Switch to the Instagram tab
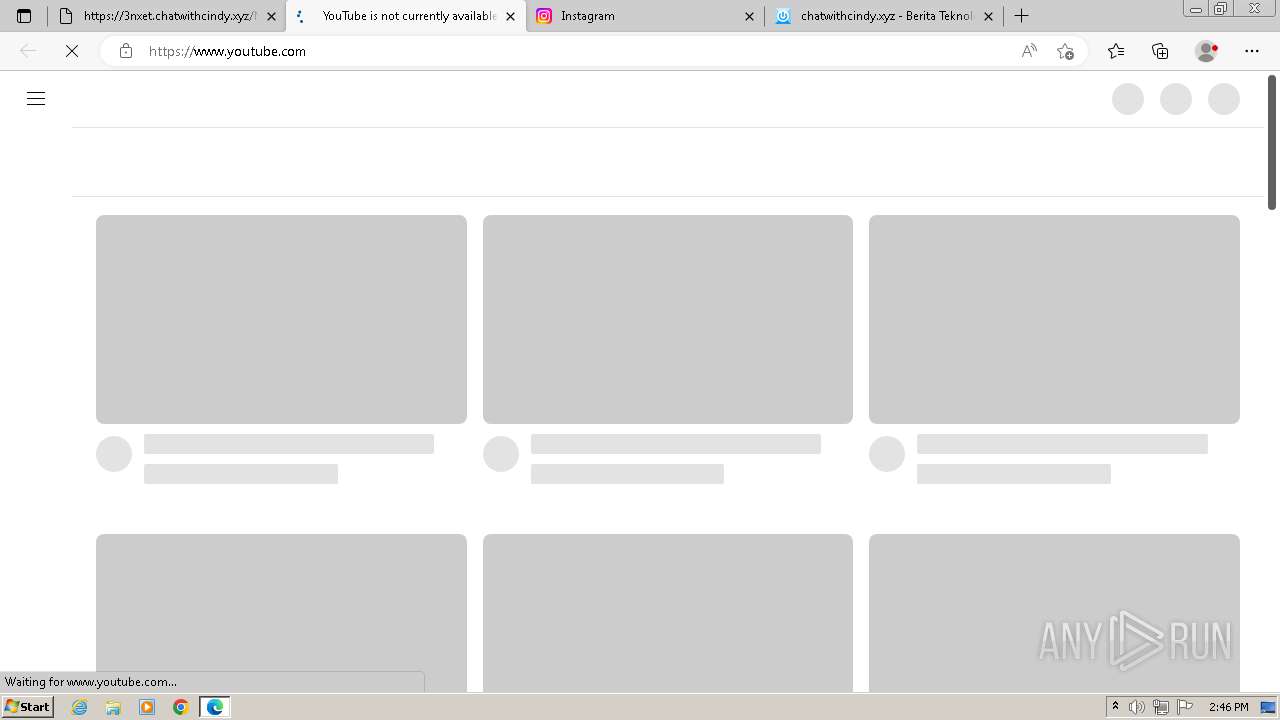Screen dimensions: 1280x720 pos(645,16)
